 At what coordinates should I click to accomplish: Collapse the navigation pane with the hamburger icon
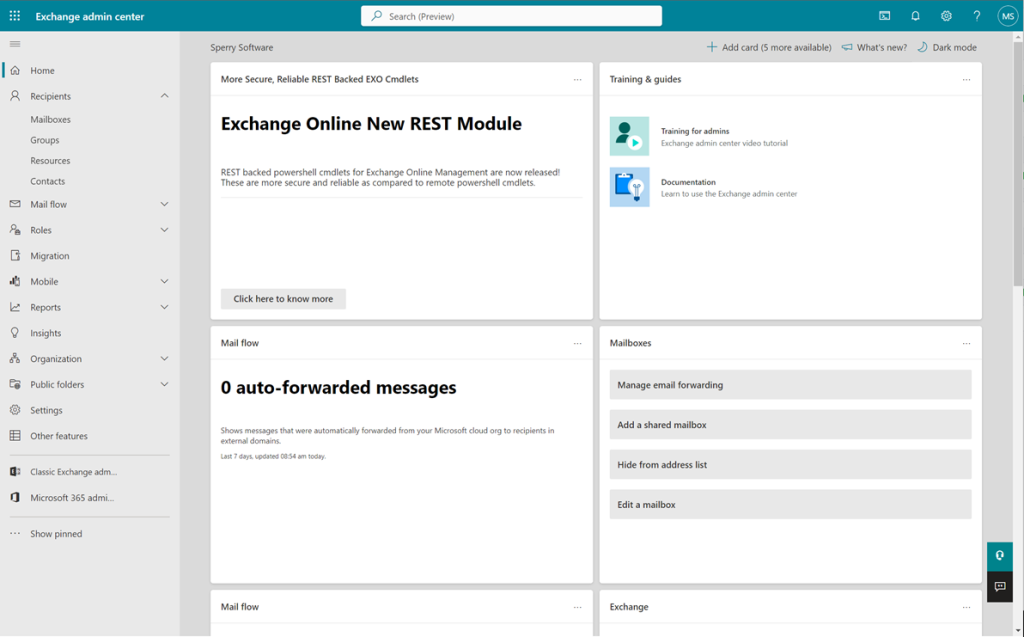[14, 44]
